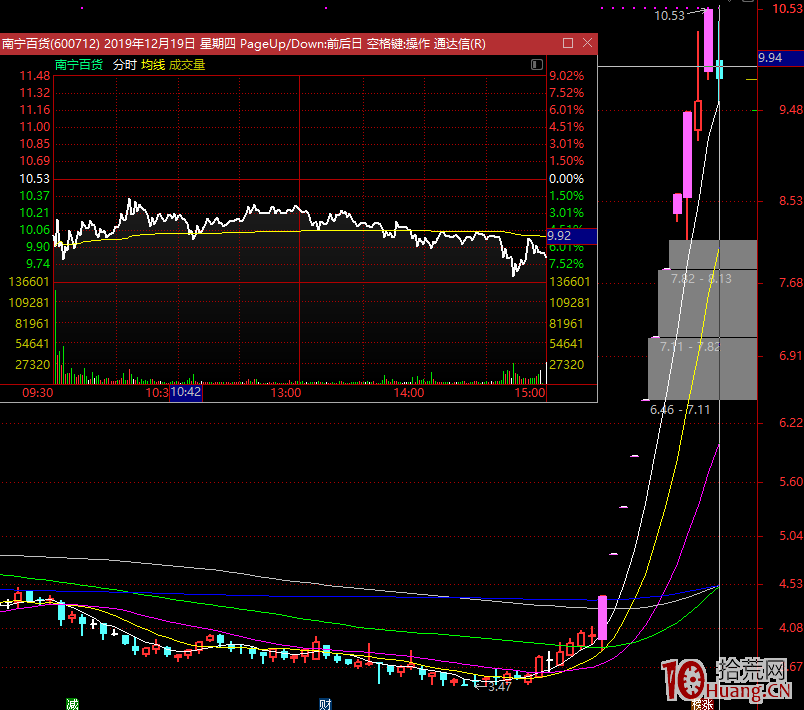Click the 7.68 K-line price axis label

pyautogui.click(x=791, y=282)
